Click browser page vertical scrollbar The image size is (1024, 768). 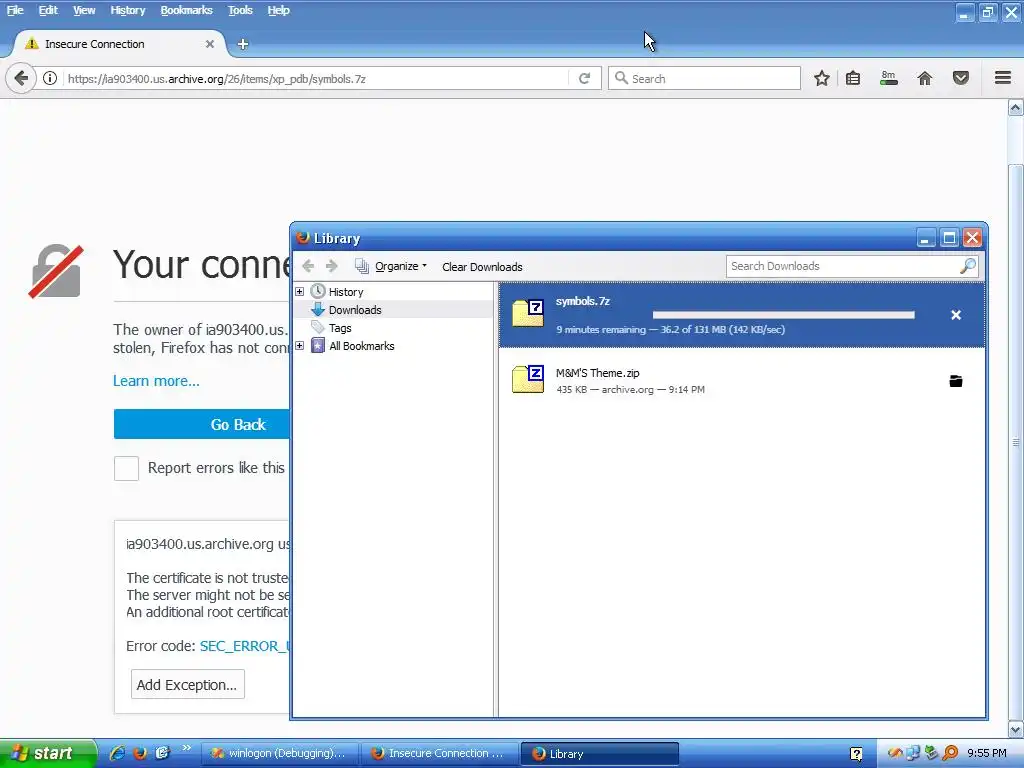[1016, 442]
